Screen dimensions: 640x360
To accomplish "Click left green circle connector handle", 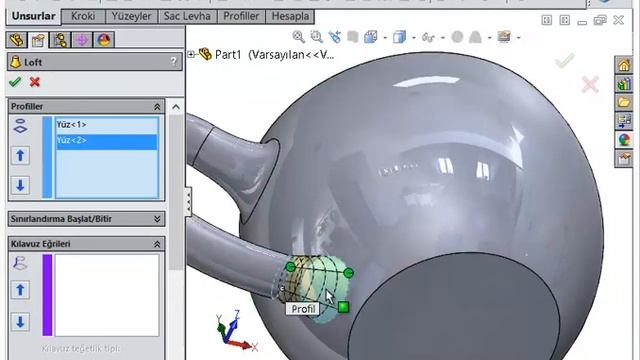I will (x=290, y=267).
